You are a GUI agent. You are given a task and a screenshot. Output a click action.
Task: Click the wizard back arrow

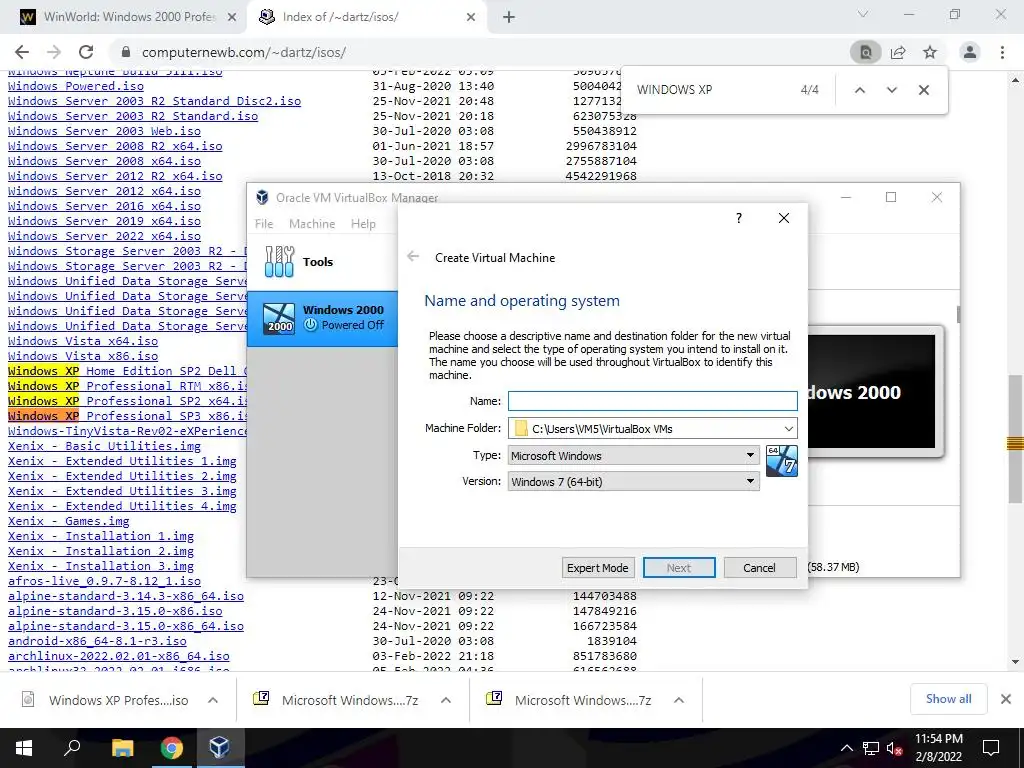click(x=413, y=257)
